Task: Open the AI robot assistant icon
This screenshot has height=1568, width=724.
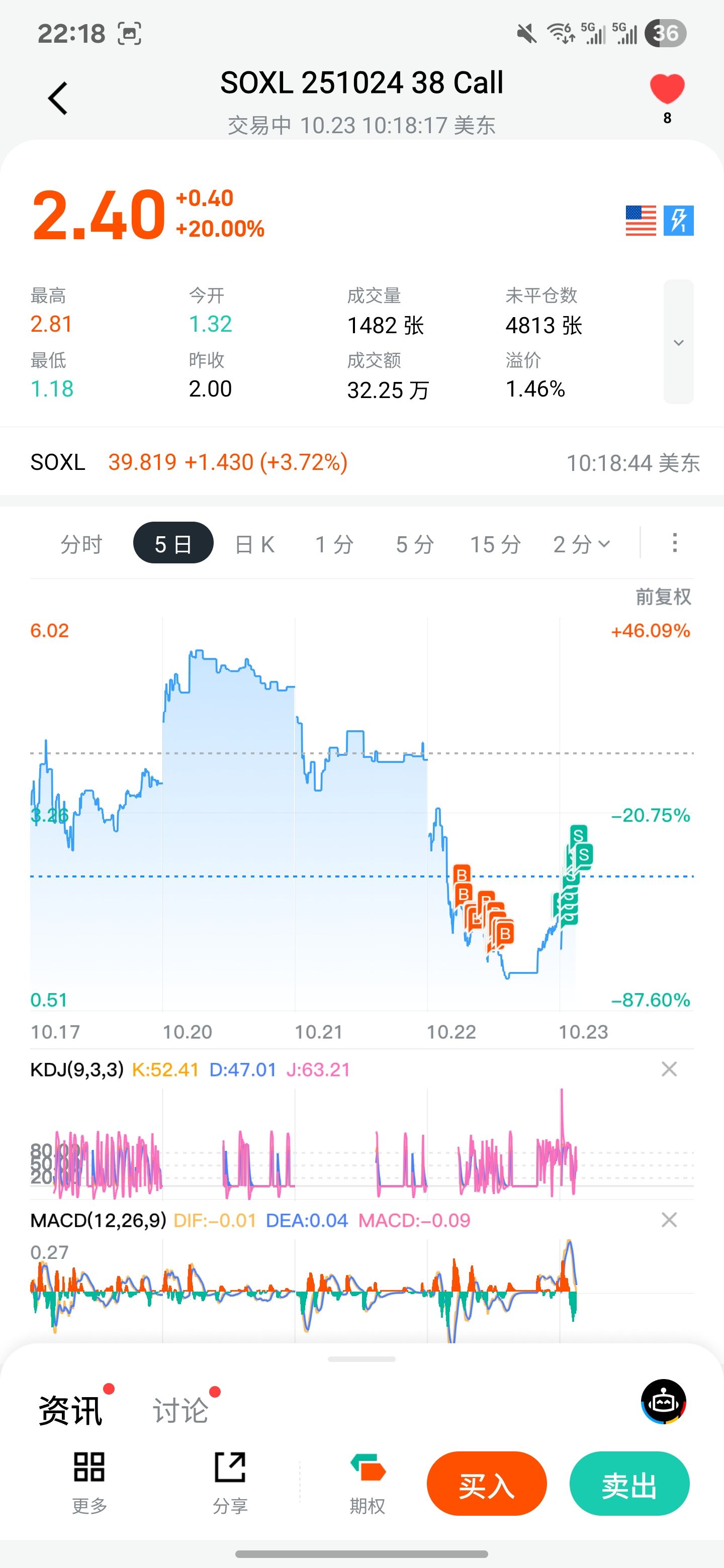Action: [x=663, y=1402]
